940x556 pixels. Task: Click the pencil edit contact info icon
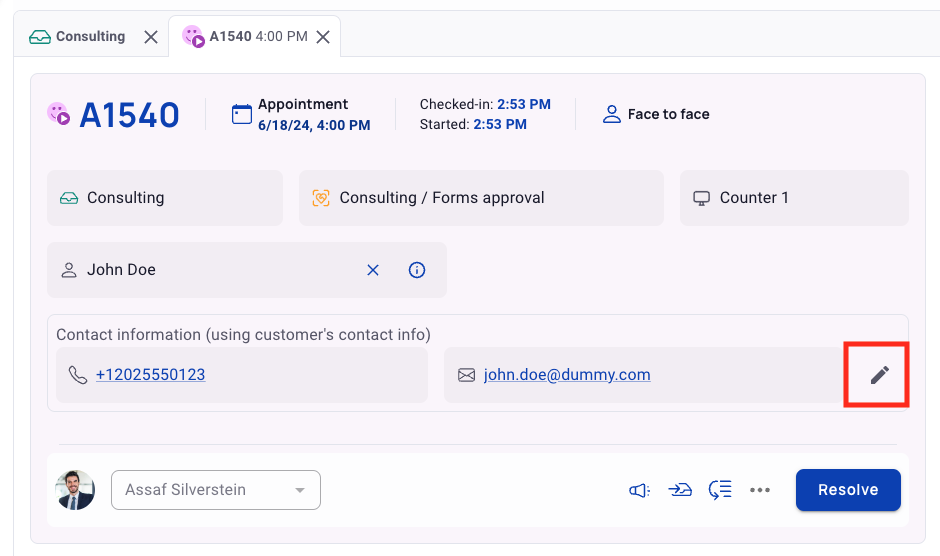click(x=879, y=375)
